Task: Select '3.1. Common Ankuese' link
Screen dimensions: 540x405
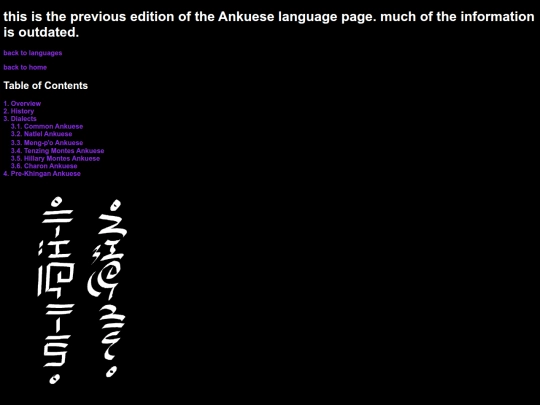Action: point(47,126)
